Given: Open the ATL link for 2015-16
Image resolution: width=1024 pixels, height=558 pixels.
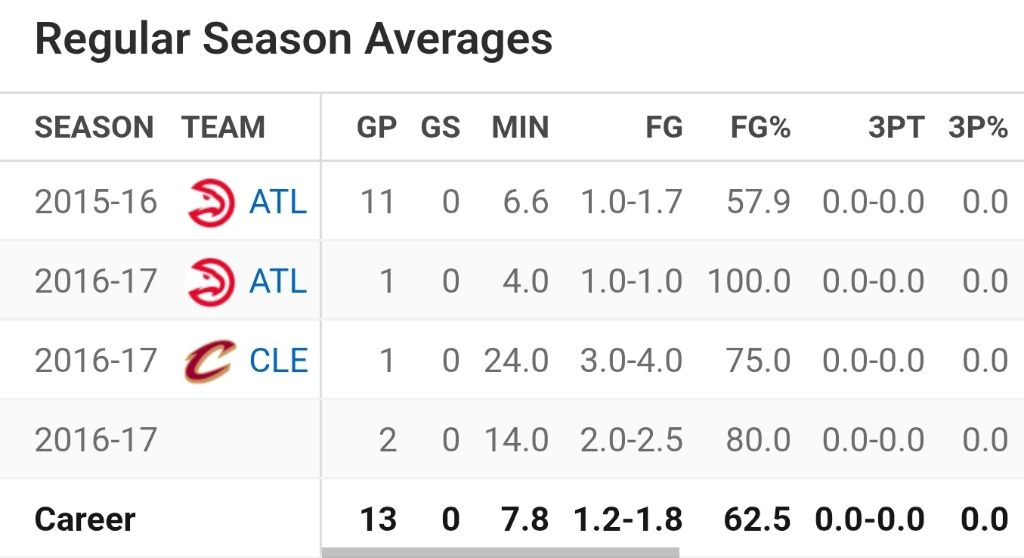Looking at the screenshot, I should [x=278, y=202].
